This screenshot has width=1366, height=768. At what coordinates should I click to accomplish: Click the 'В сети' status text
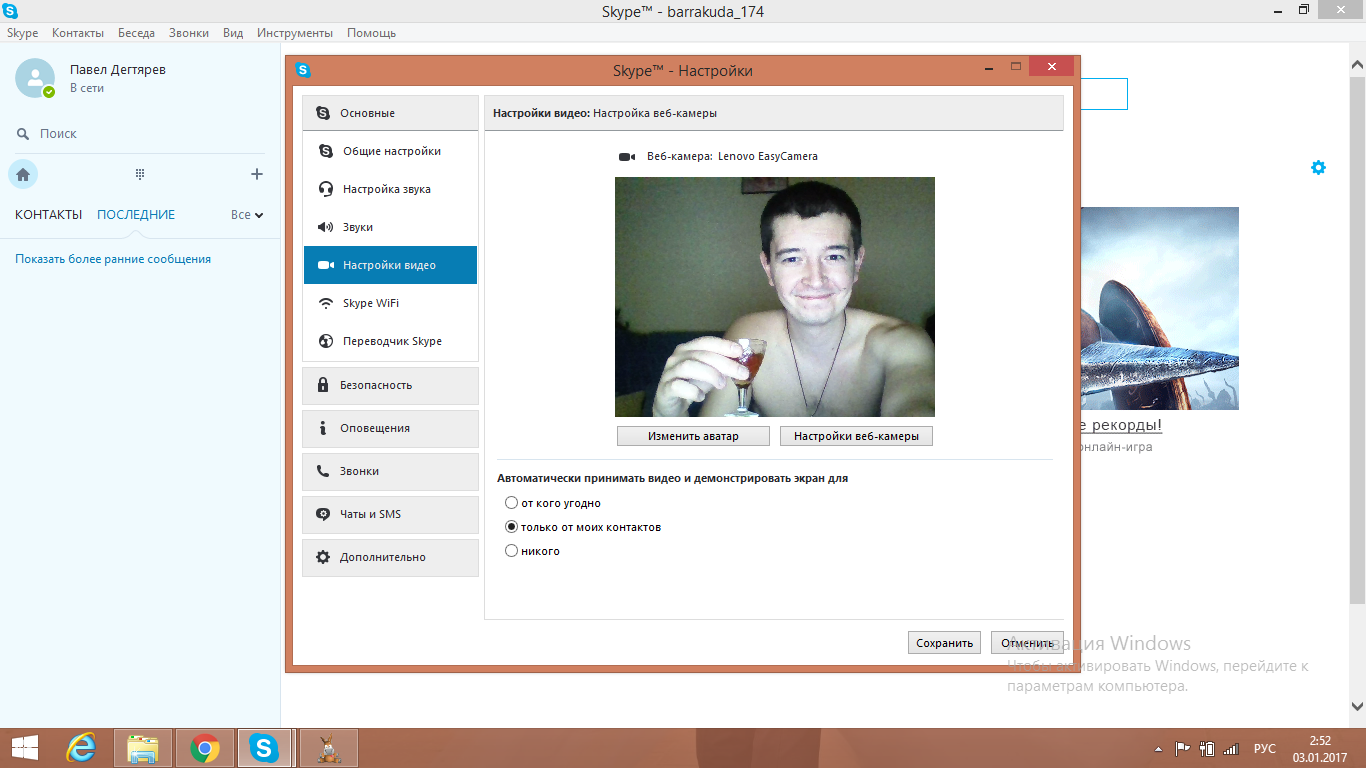(x=87, y=88)
